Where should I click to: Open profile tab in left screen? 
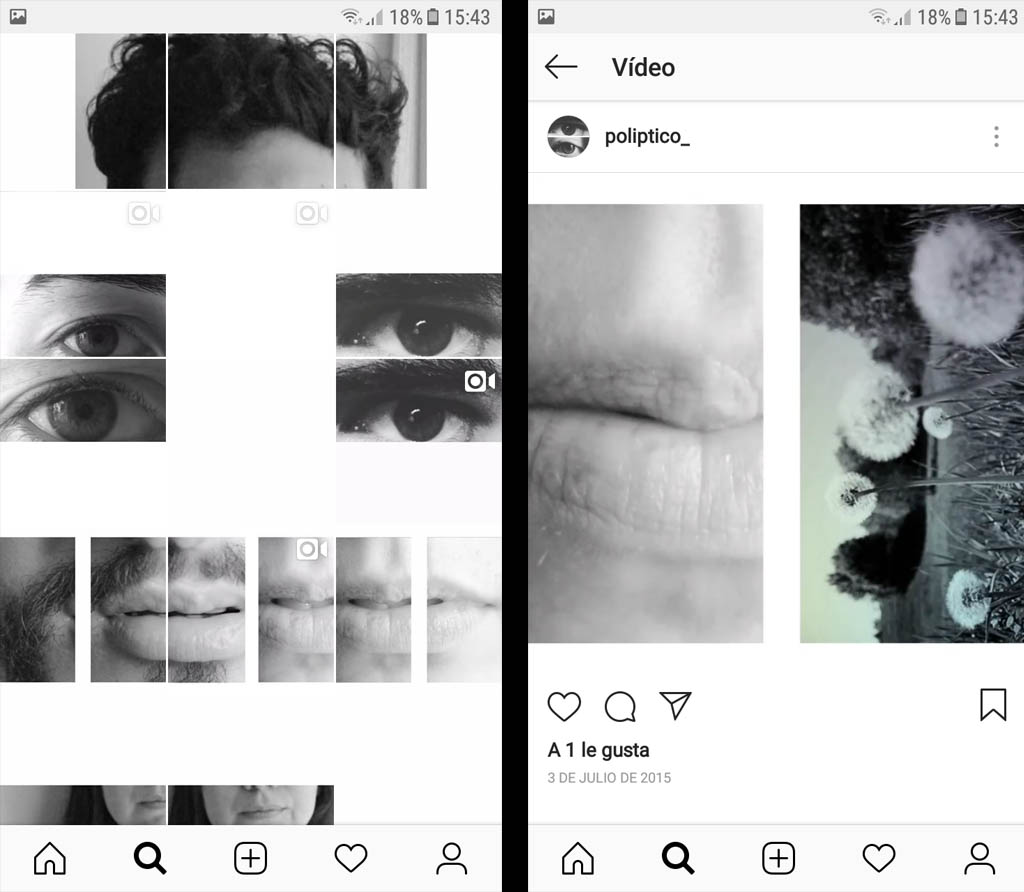coord(451,858)
